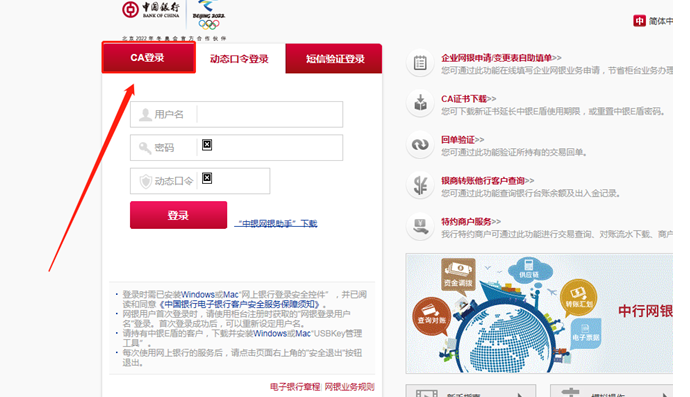Click the Windows link in security control note
The height and width of the screenshot is (397, 690).
click(198, 294)
